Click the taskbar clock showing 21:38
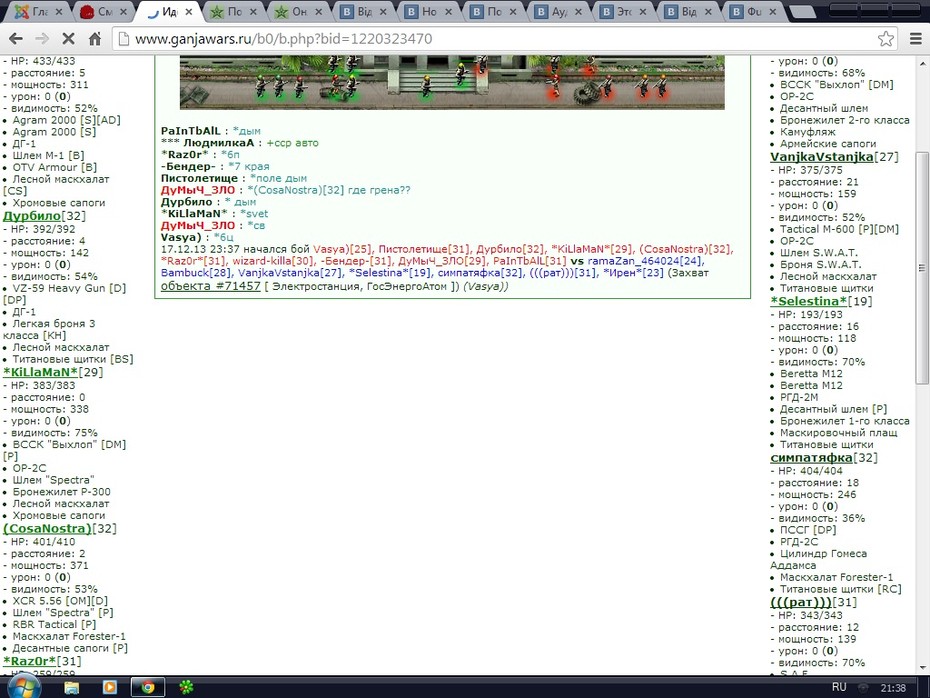Image resolution: width=930 pixels, height=698 pixels. pyautogui.click(x=893, y=688)
